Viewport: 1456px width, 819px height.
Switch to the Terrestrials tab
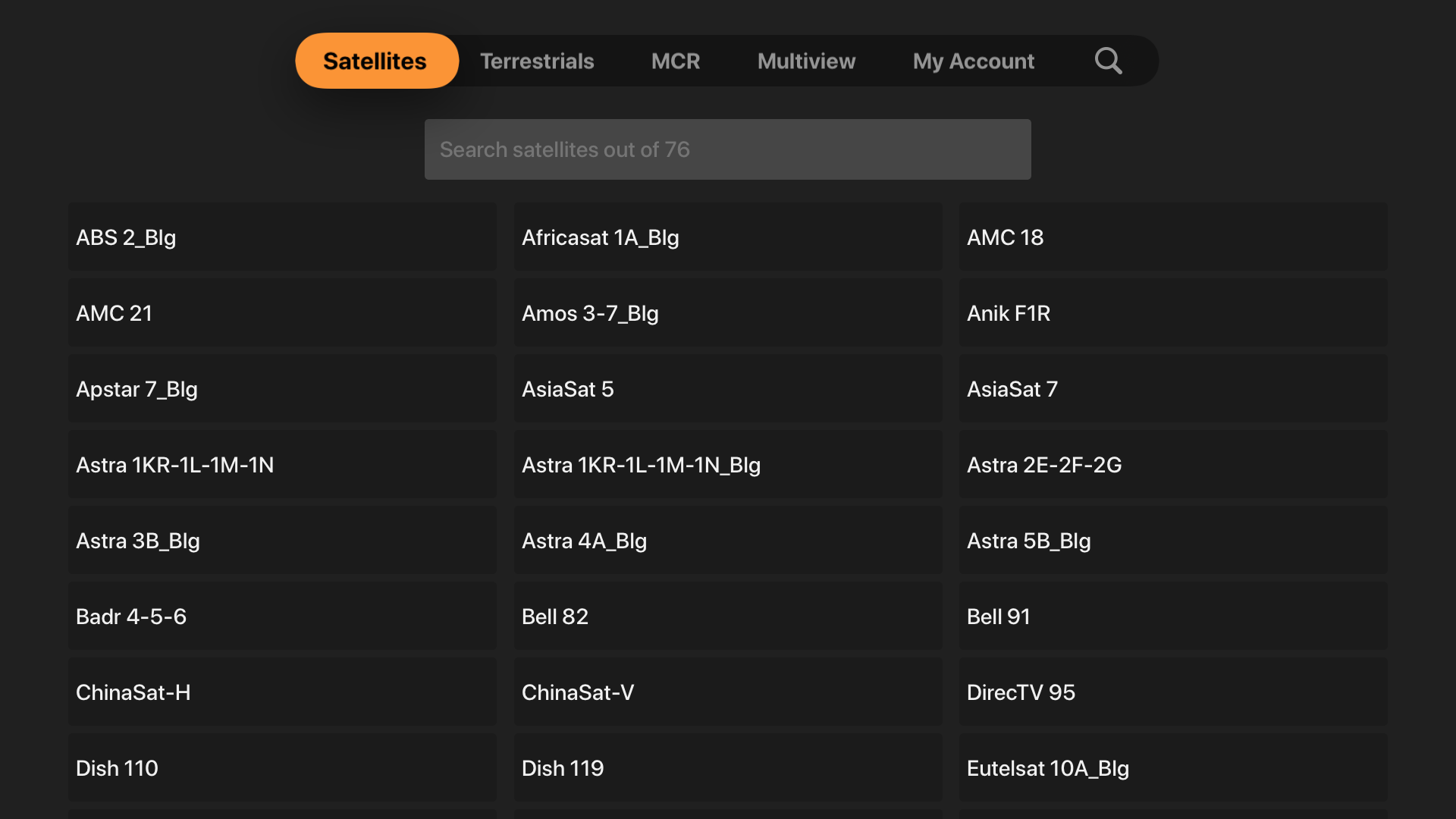(x=537, y=61)
